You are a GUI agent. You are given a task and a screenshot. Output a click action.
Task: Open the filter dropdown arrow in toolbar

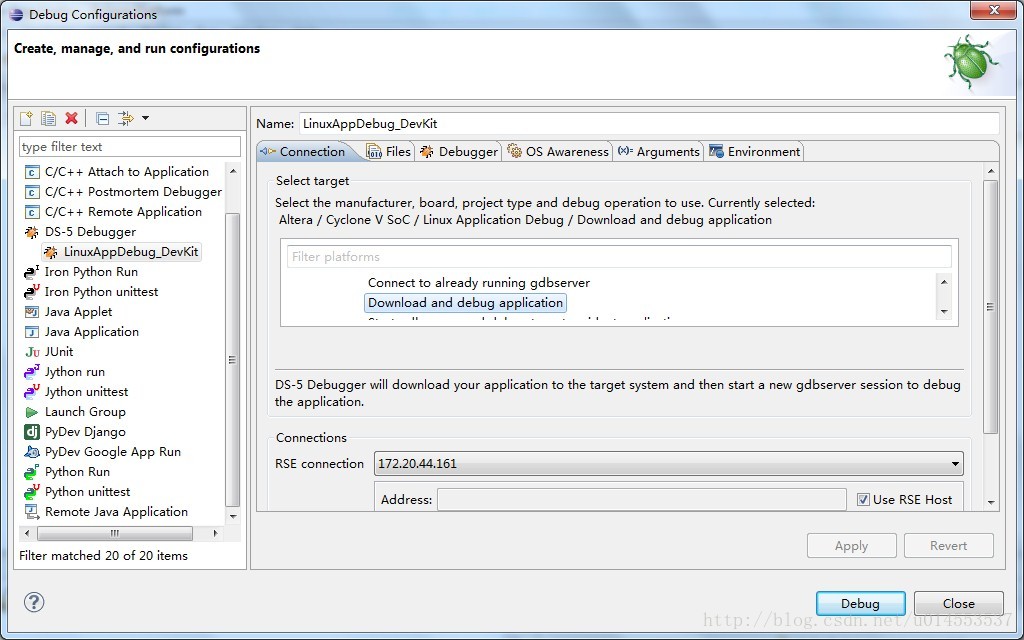pyautogui.click(x=146, y=118)
